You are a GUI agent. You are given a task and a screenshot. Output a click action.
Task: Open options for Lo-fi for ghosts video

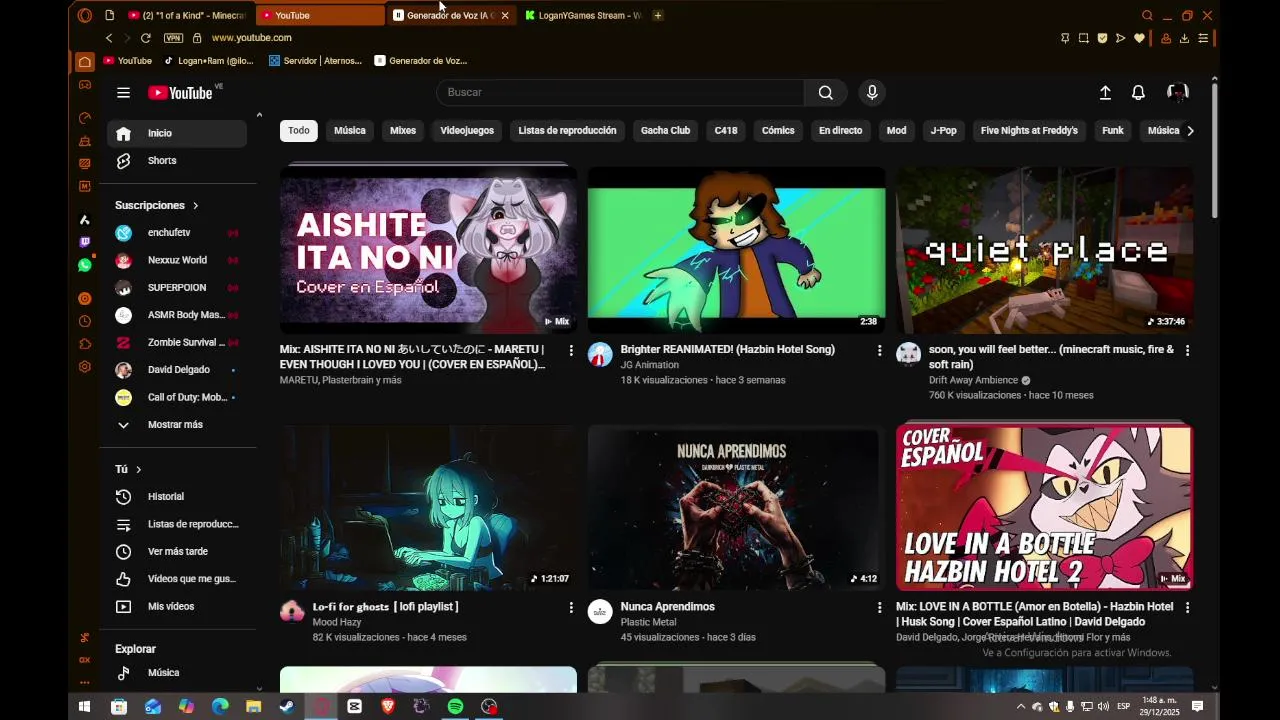coord(571,607)
